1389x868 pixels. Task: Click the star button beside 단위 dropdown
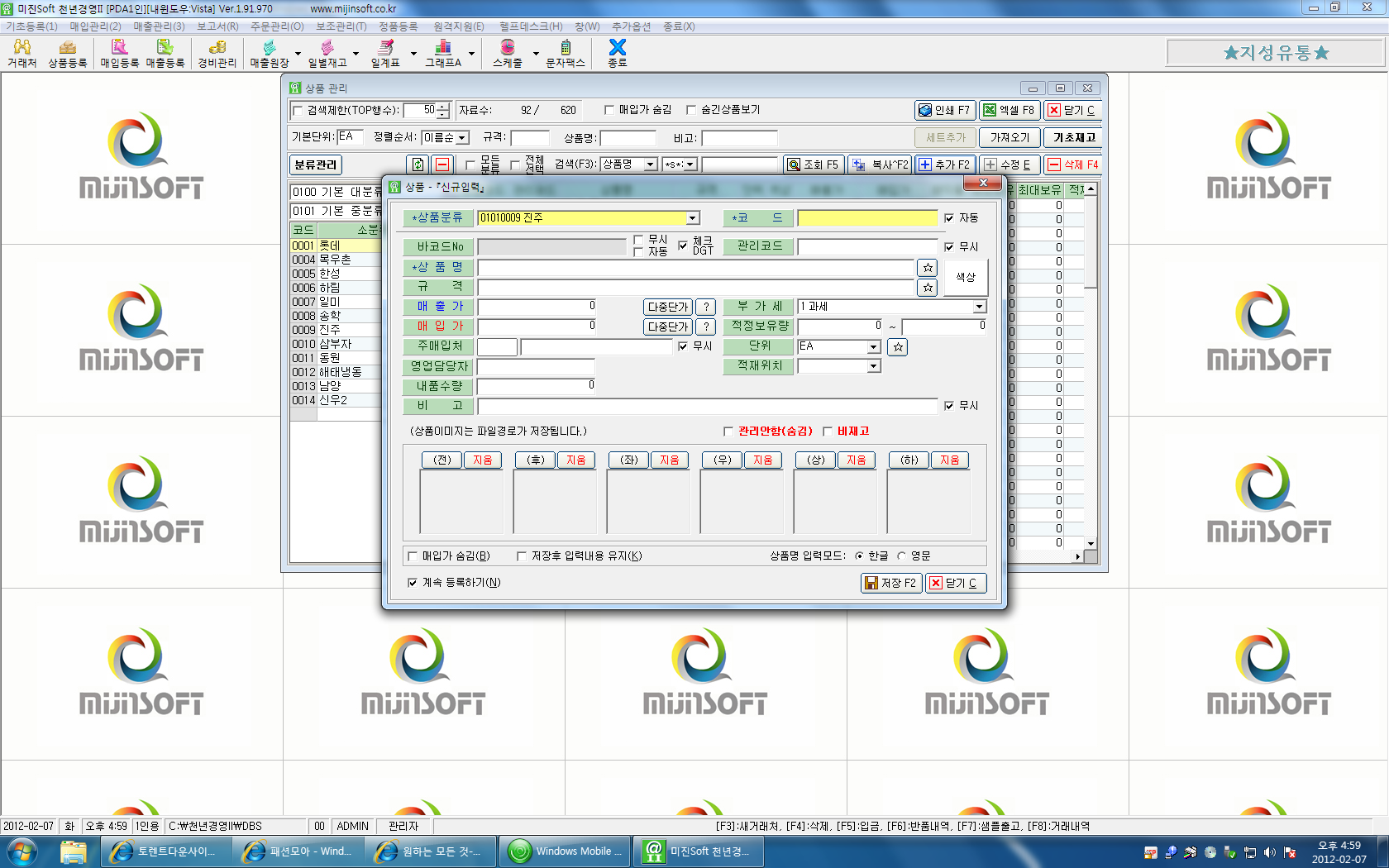(x=898, y=347)
